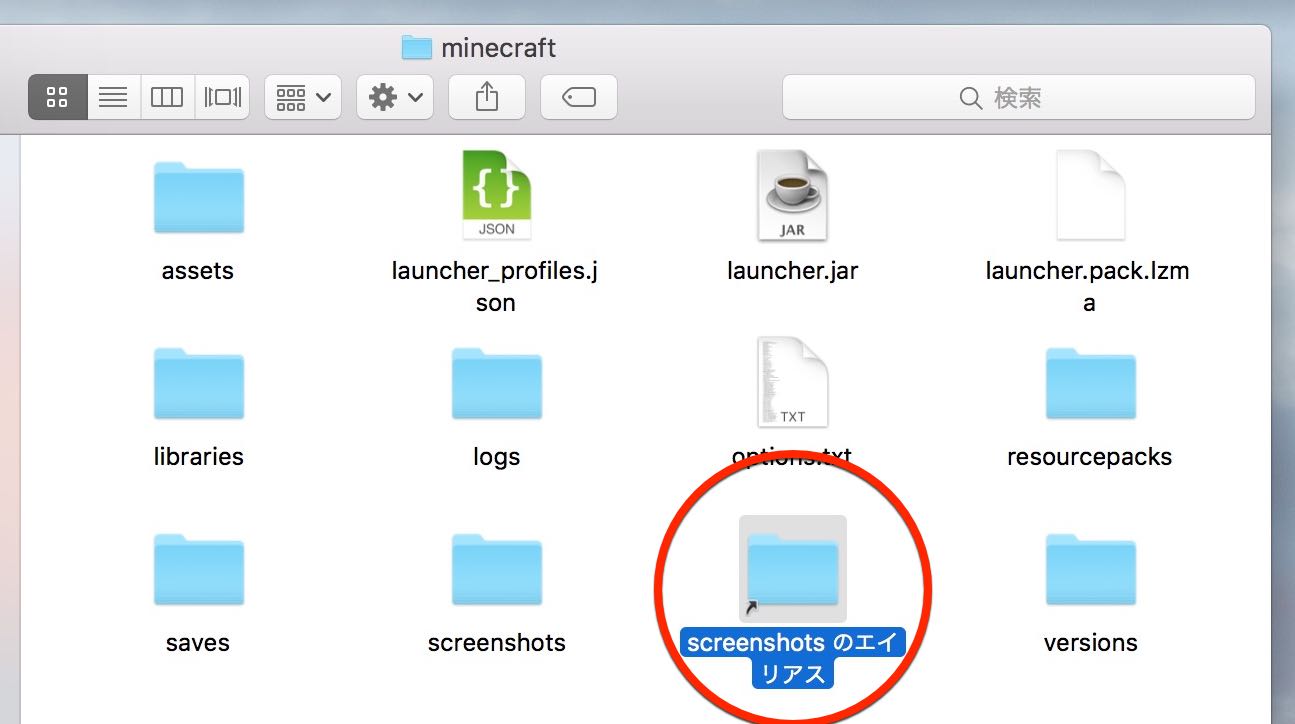
Task: Open the item arrangement dropdown
Action: click(303, 97)
